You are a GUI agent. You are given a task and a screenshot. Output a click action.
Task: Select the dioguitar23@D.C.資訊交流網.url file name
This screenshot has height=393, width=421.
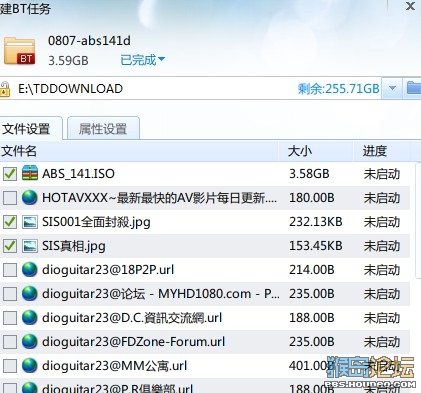click(x=132, y=318)
